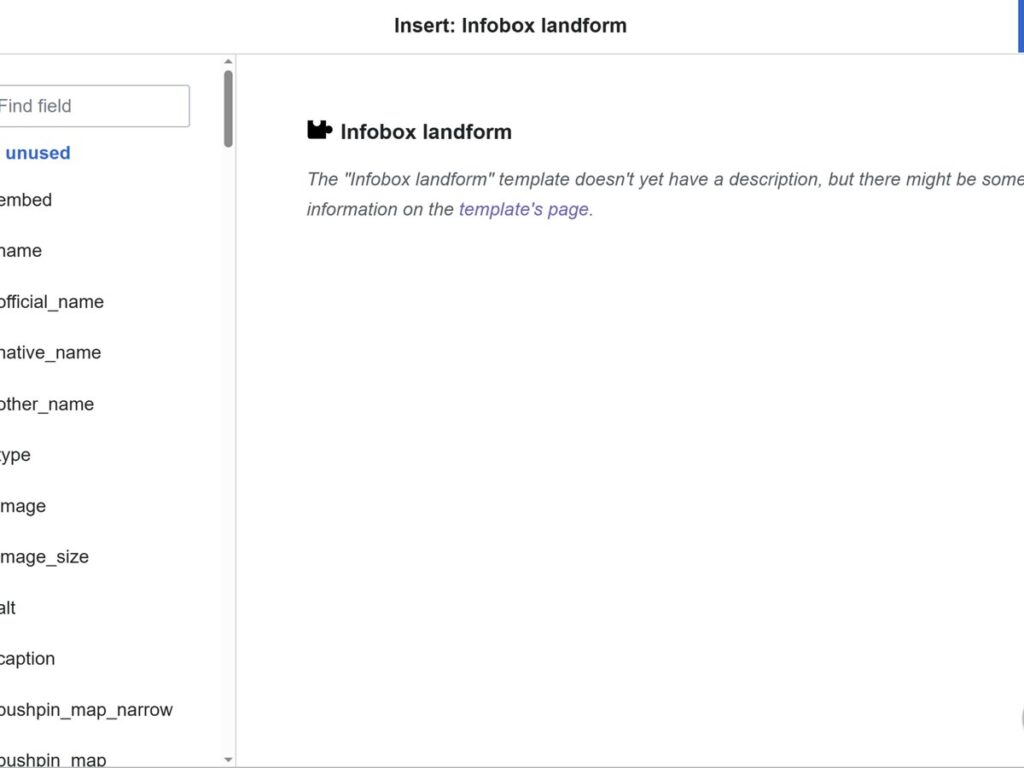Focus the Find field search box
Viewport: 1024px width, 768px height.
[93, 106]
